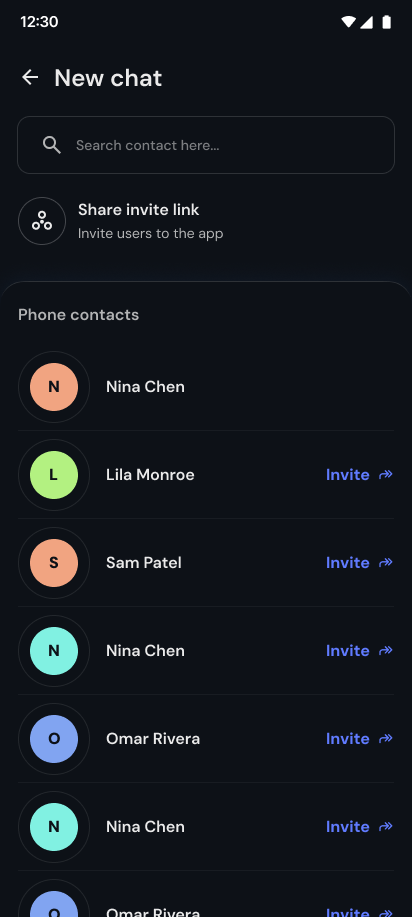Tap the back arrow beside New chat
Screen dimensions: 412x917
[30, 77]
